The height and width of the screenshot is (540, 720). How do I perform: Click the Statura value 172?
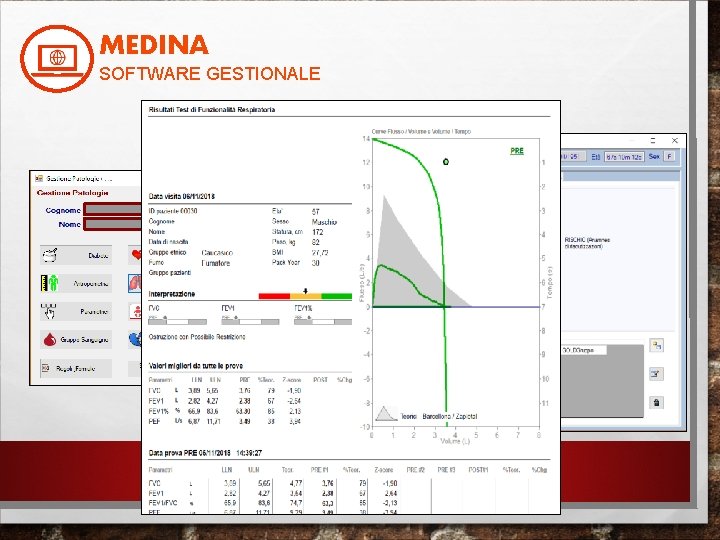(x=317, y=232)
